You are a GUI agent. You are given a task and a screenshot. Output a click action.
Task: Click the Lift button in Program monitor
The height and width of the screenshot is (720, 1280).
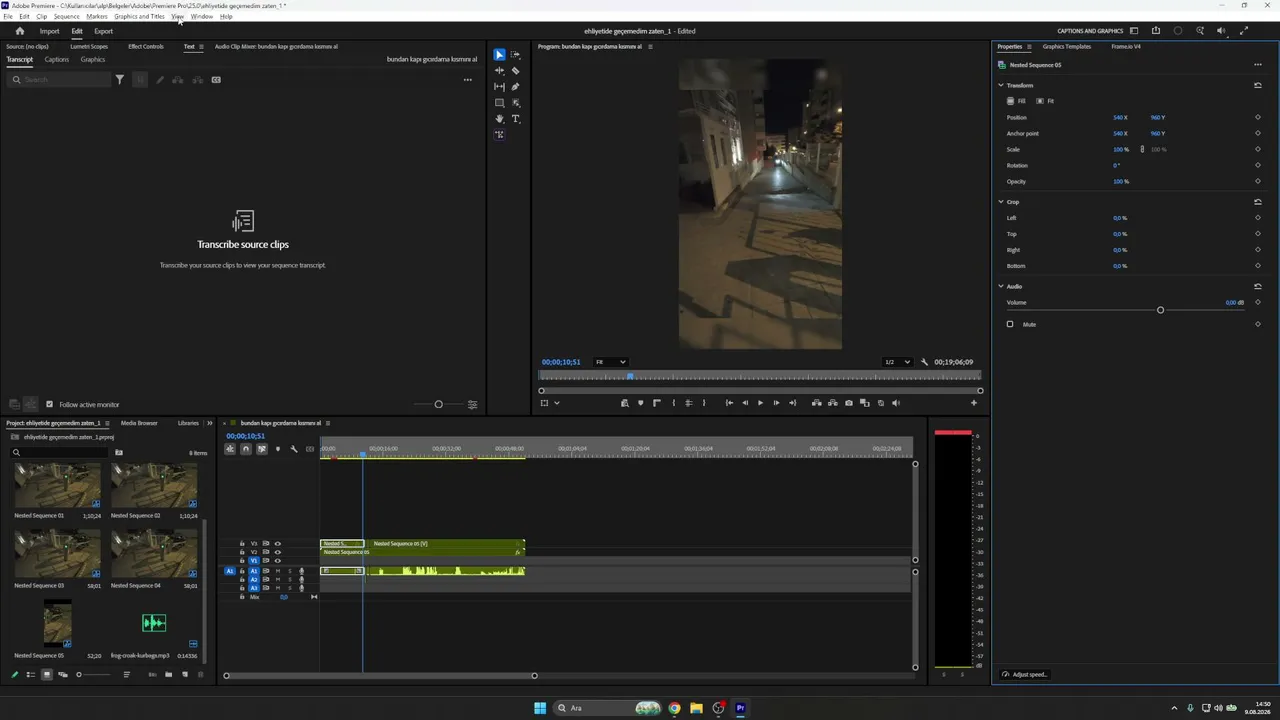coord(817,403)
